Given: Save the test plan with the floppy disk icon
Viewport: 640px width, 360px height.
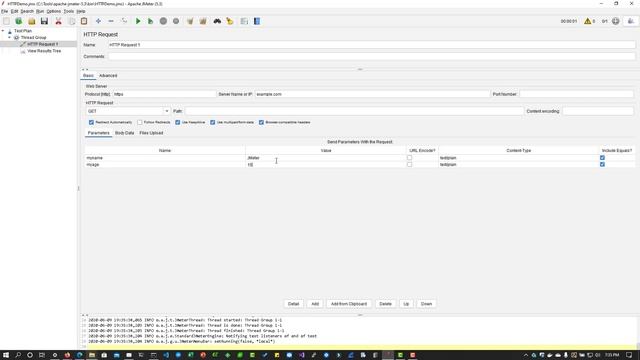Looking at the screenshot, I should click(44, 21).
